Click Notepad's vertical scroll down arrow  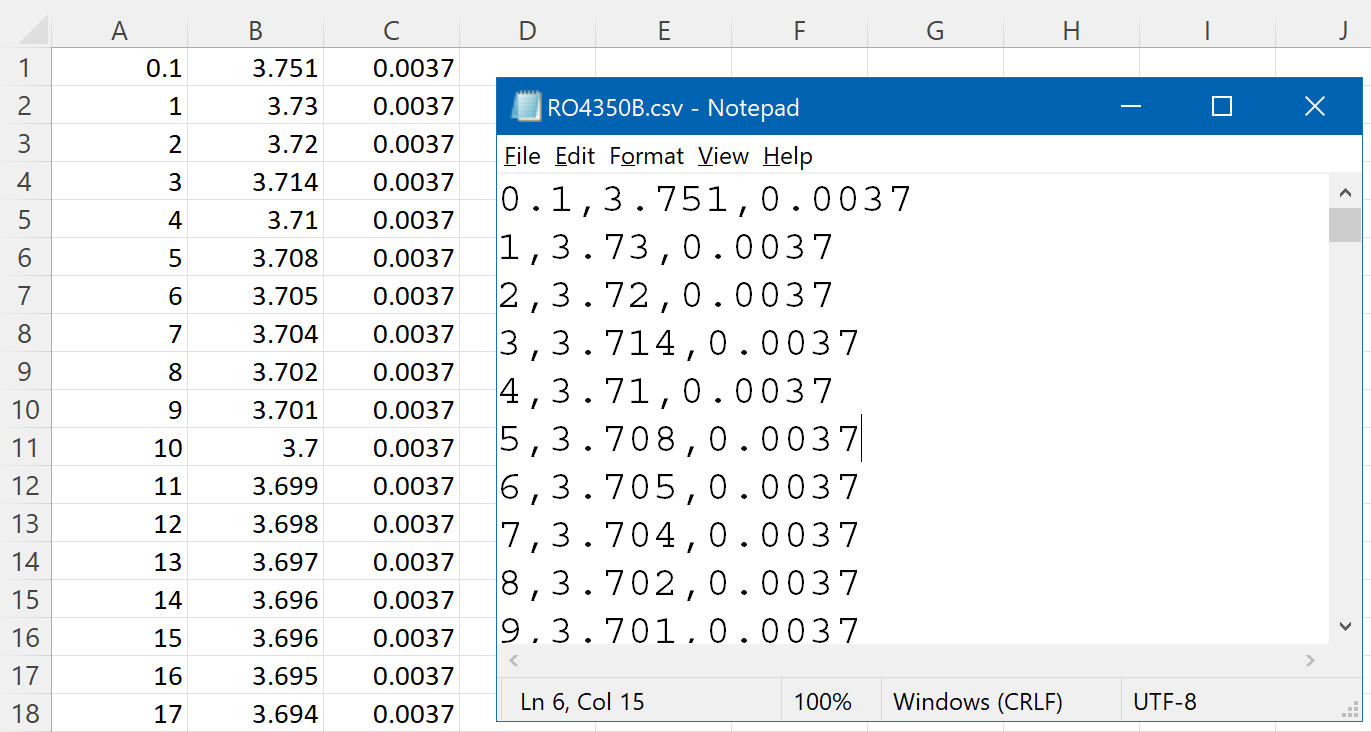[x=1345, y=626]
